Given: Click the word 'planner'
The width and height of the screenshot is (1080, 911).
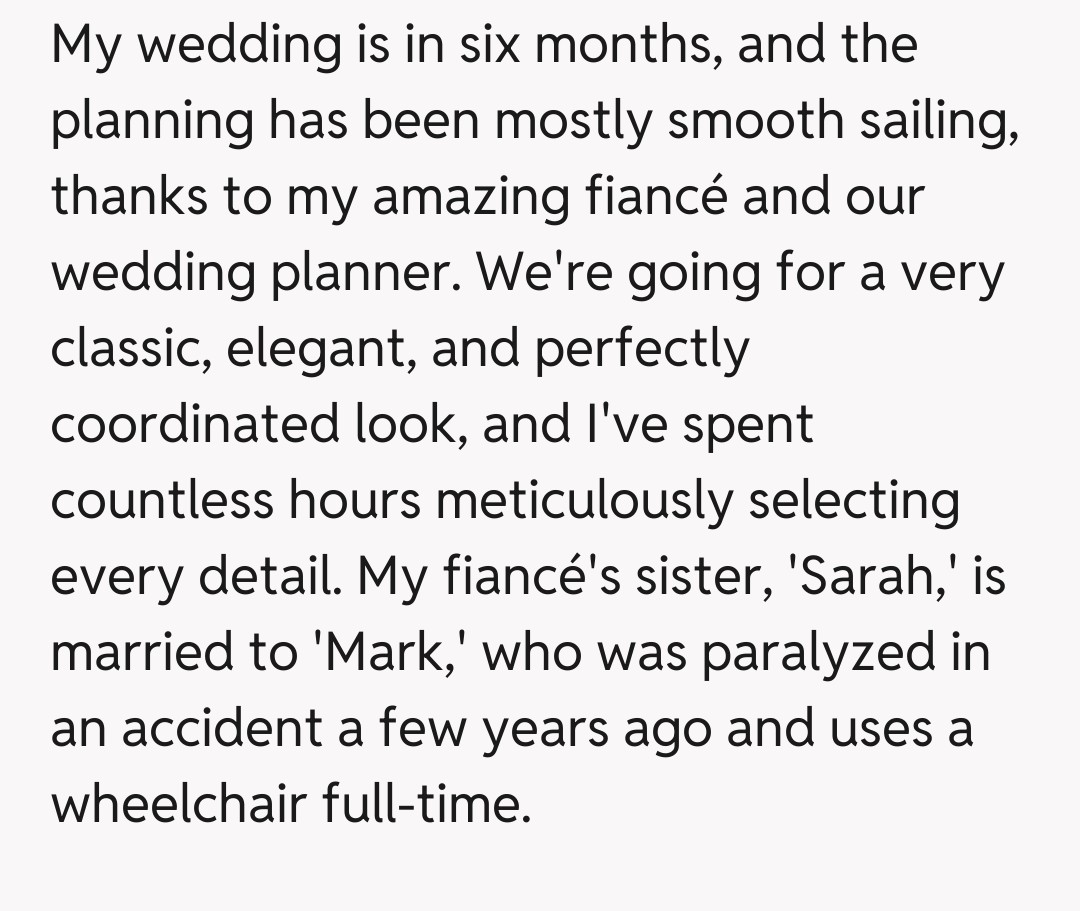Looking at the screenshot, I should pyautogui.click(x=365, y=273).
